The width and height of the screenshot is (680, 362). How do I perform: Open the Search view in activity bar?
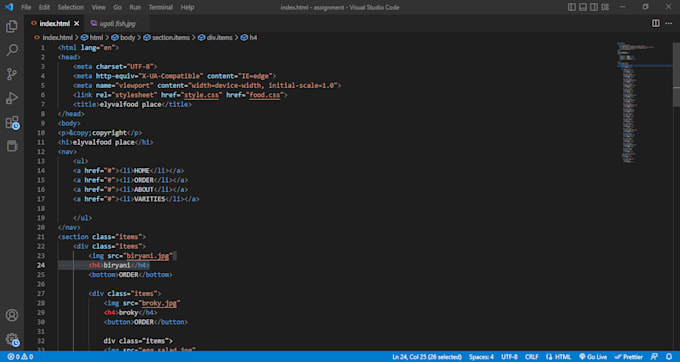pos(12,50)
